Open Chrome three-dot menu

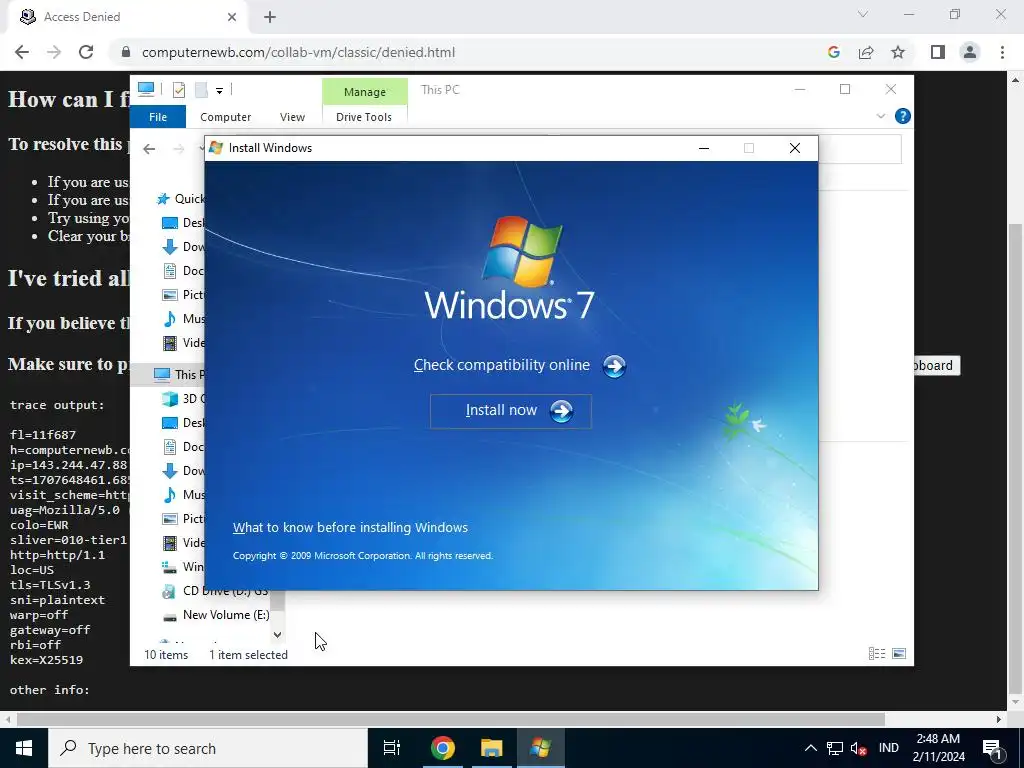(x=1002, y=52)
